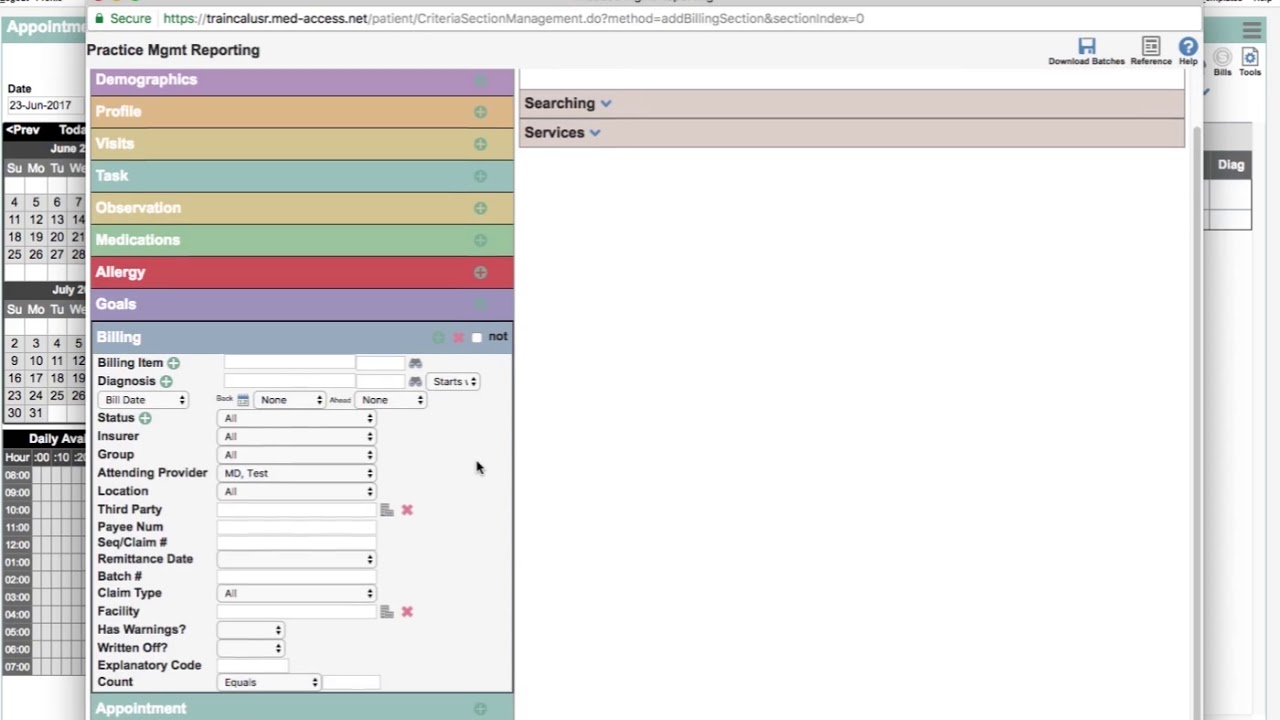The image size is (1280, 720).
Task: Click the Observation section header
Action: point(302,208)
